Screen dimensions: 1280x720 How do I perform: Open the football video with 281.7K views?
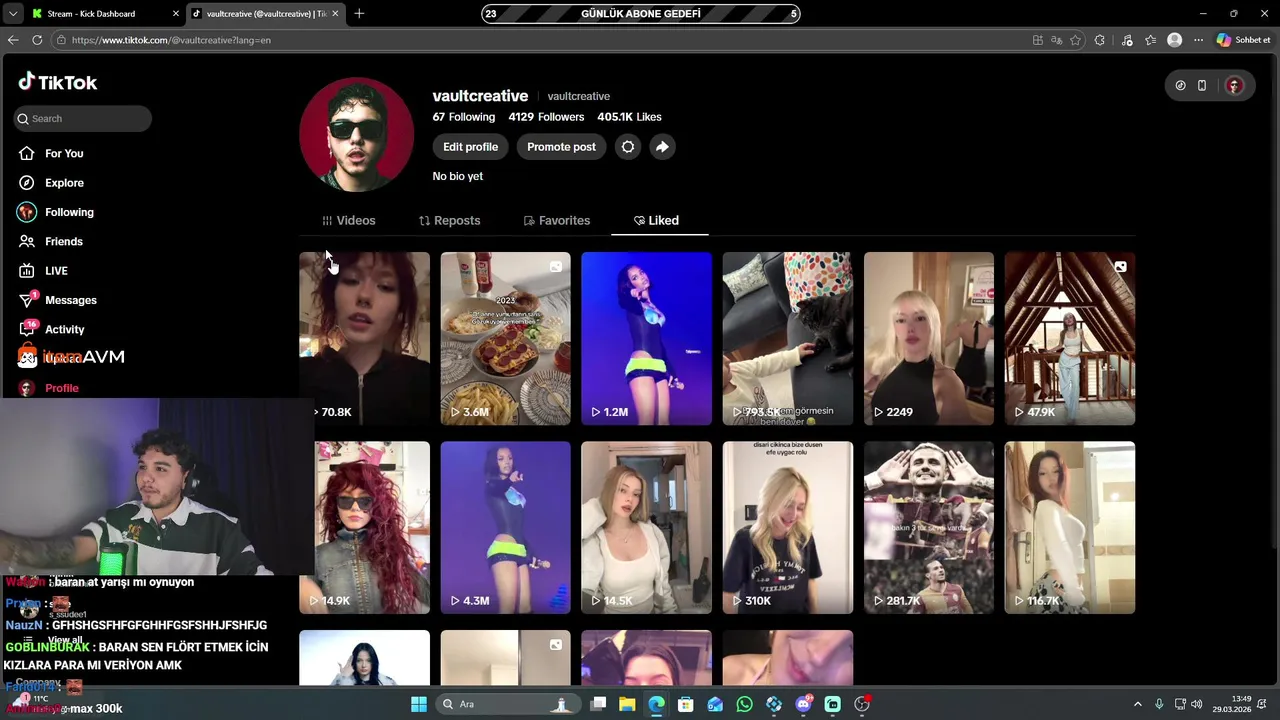pos(928,527)
